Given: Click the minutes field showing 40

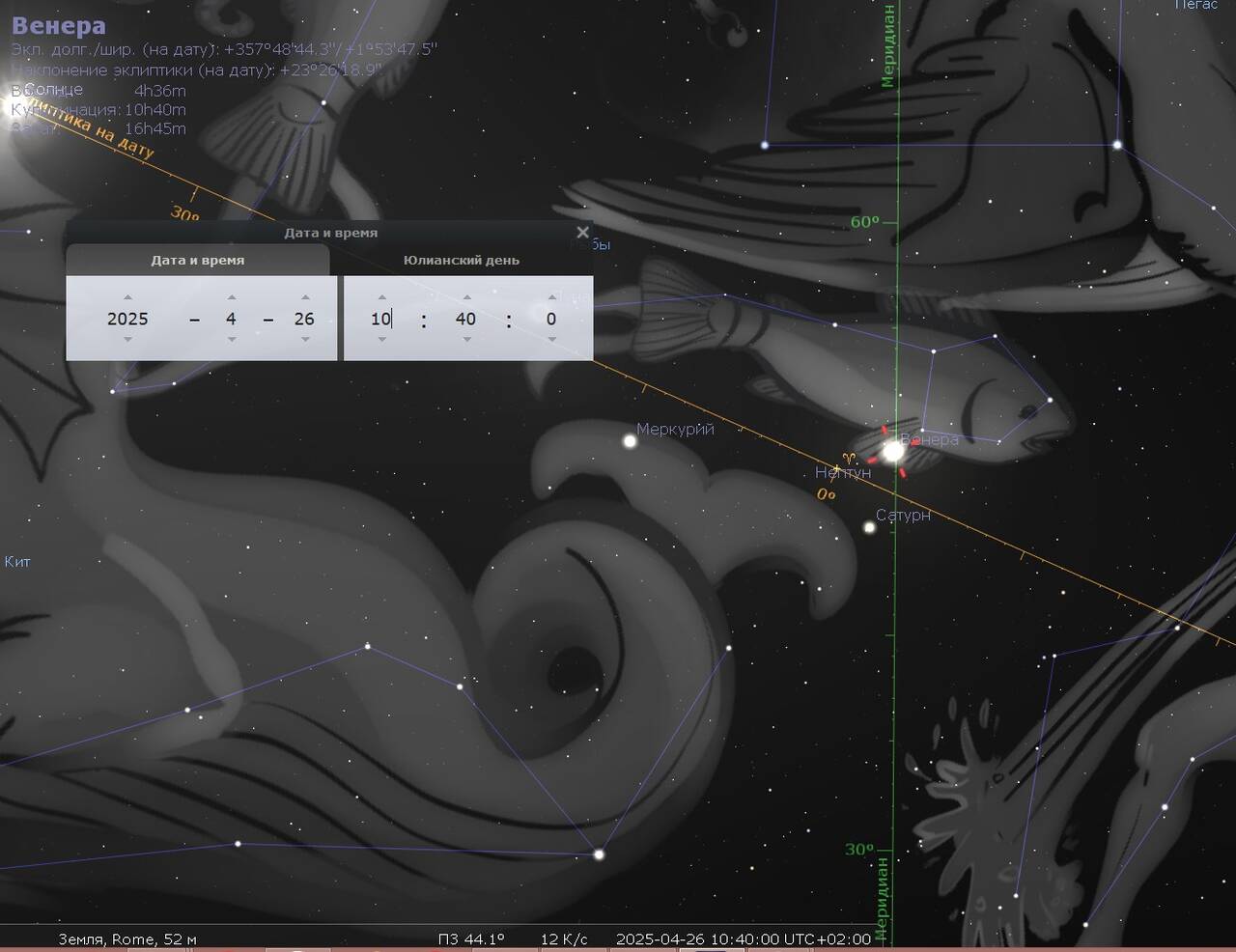Looking at the screenshot, I should [465, 319].
